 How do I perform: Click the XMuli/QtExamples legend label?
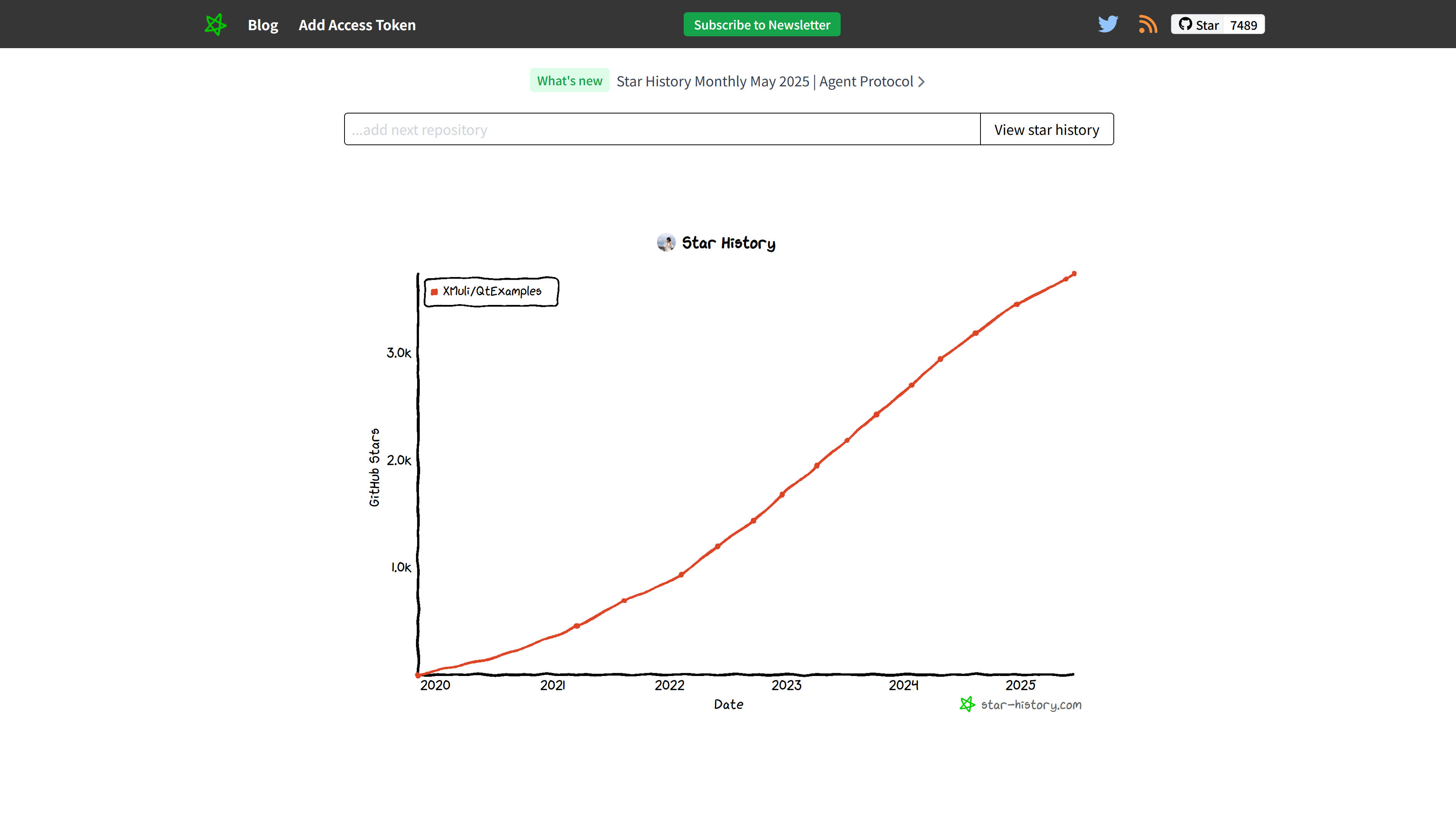click(x=492, y=291)
